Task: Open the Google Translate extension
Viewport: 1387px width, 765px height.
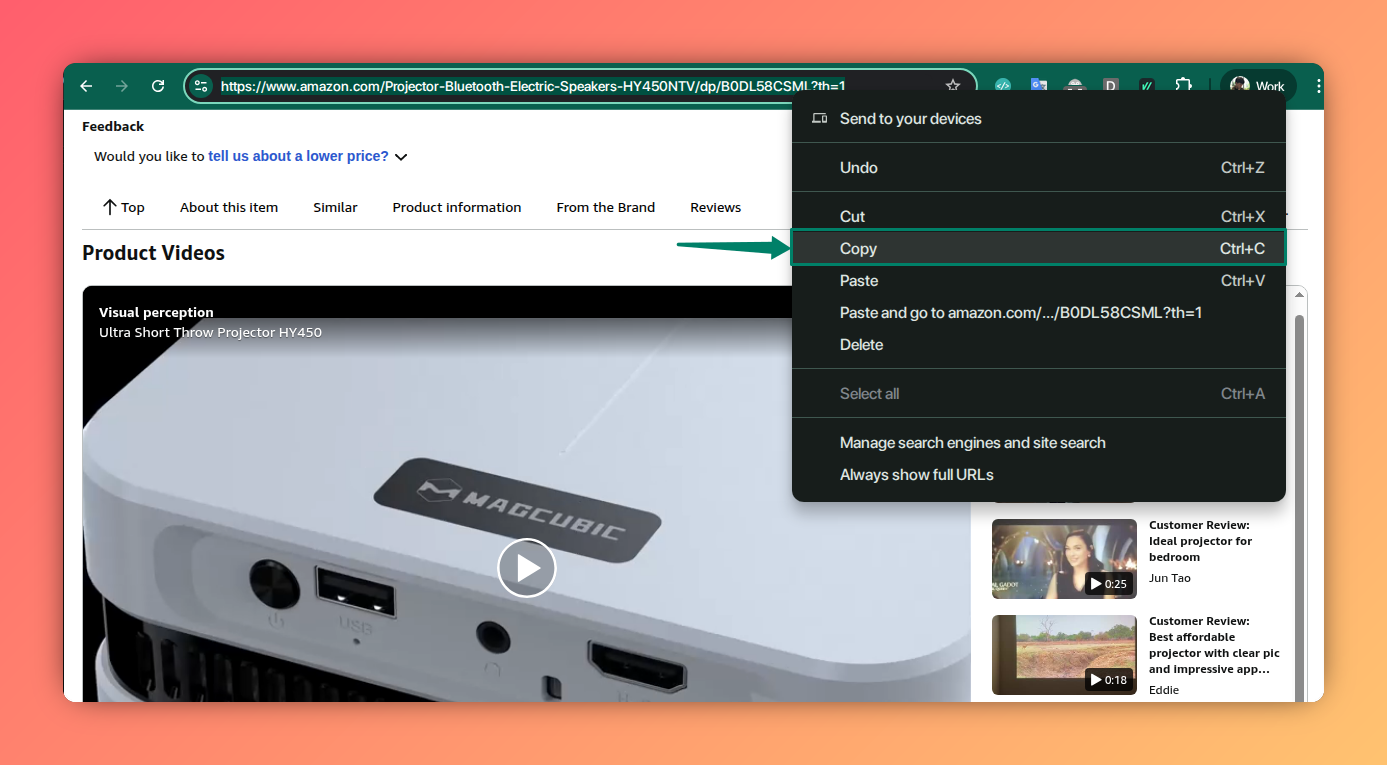Action: (1039, 86)
